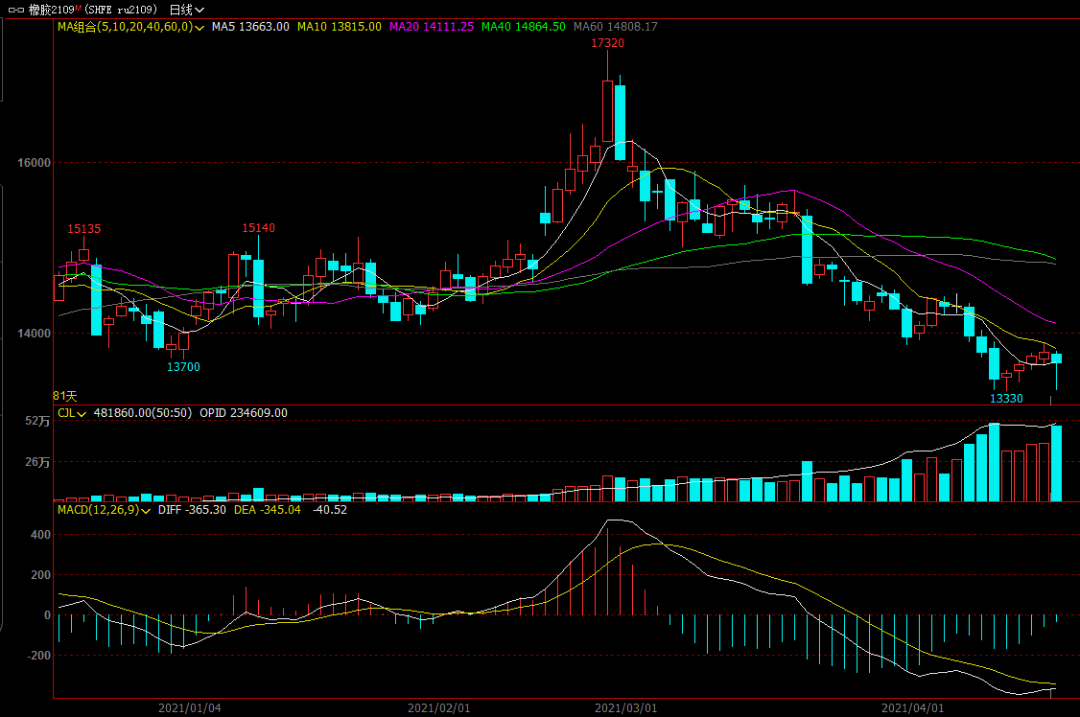
Task: Select the 2021/04/01 date marker
Action: coord(913,708)
